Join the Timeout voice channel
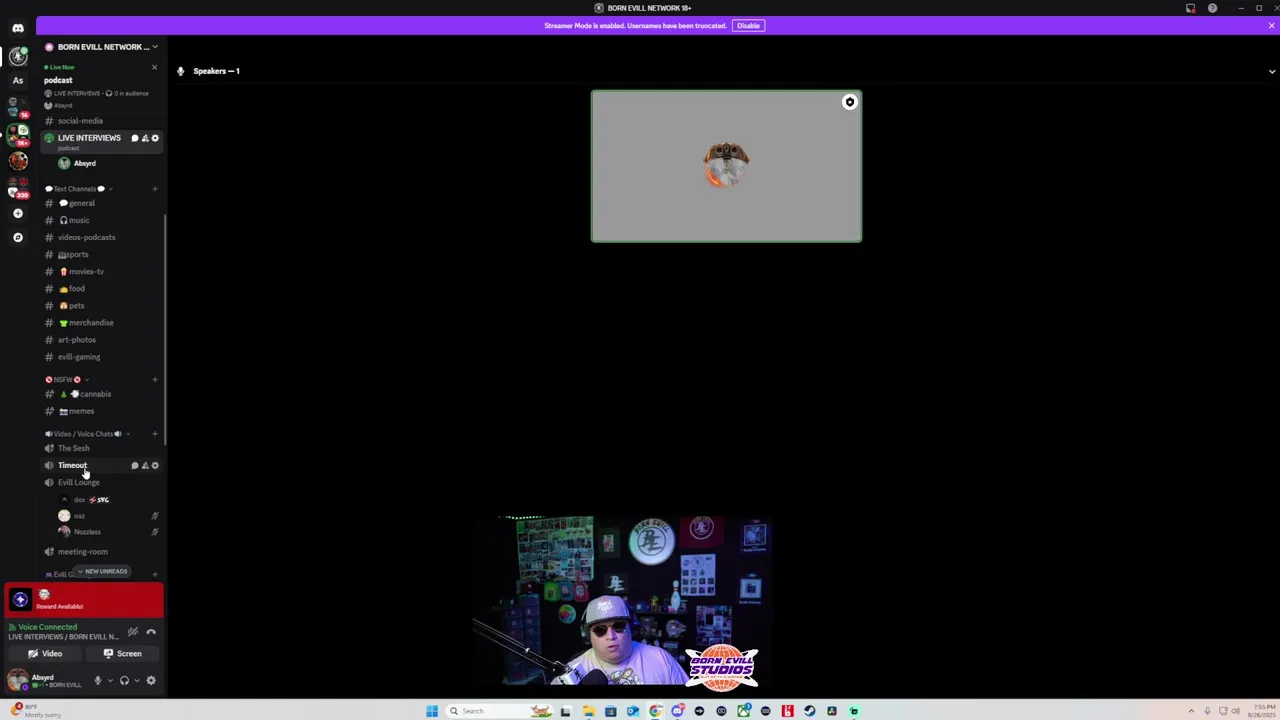Screen dimensions: 1280x720 (85, 465)
